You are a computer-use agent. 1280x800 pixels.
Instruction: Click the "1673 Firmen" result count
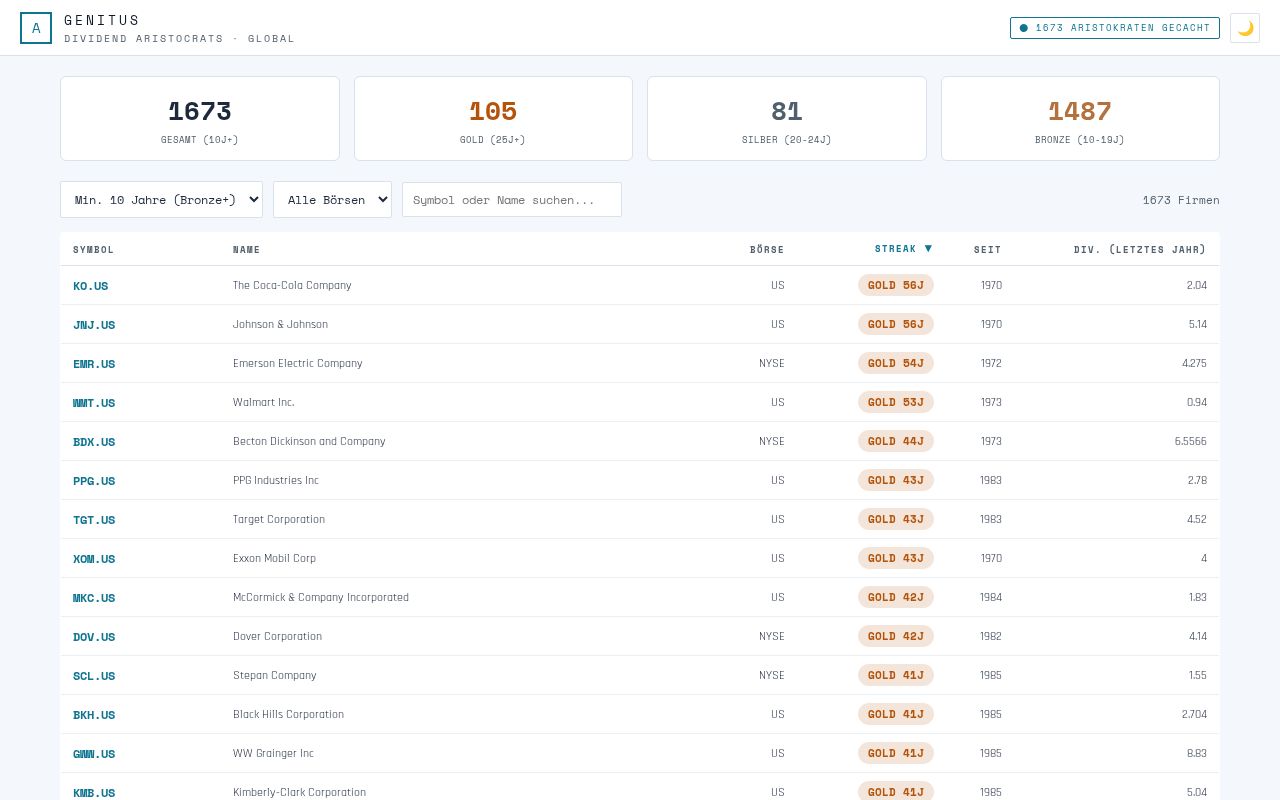click(x=1181, y=200)
